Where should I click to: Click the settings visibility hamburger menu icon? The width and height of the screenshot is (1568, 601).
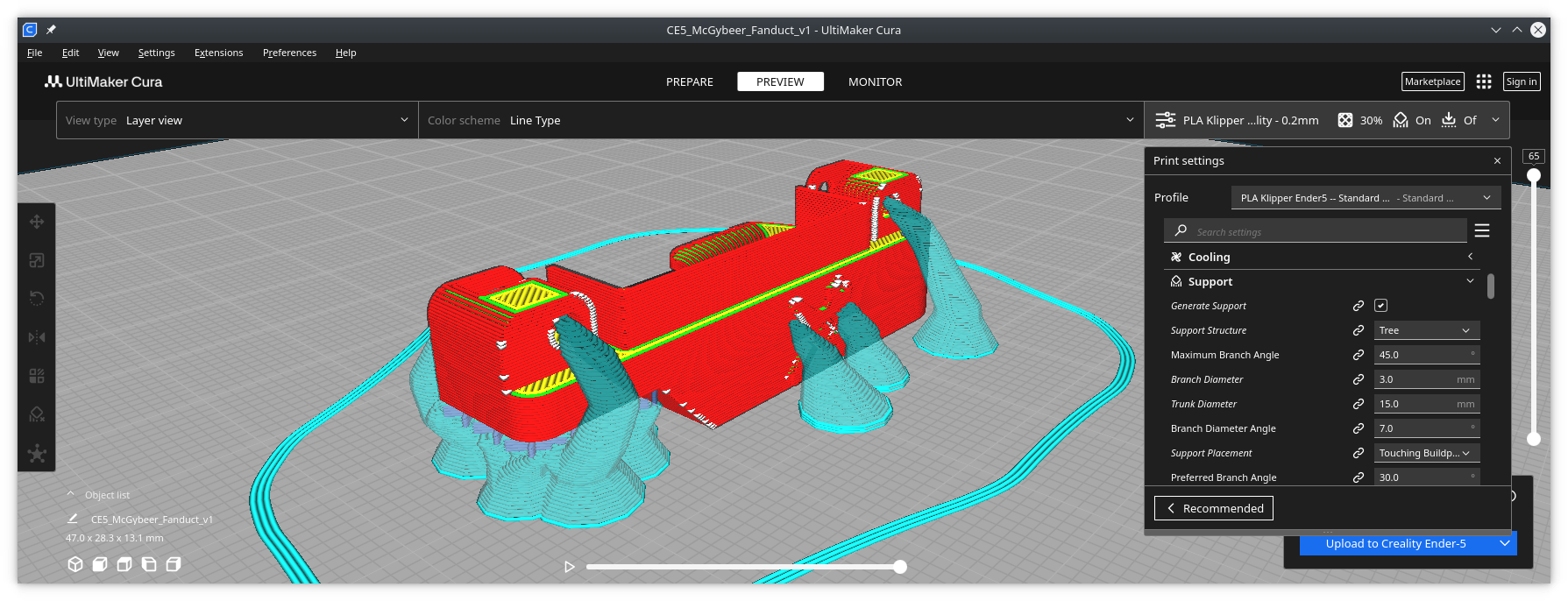pyautogui.click(x=1482, y=230)
